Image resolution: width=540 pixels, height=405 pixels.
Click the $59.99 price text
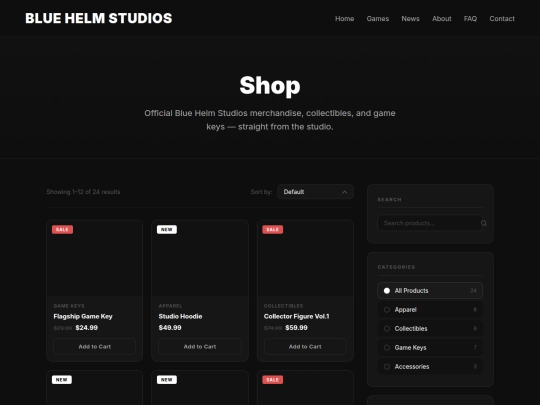coord(296,328)
